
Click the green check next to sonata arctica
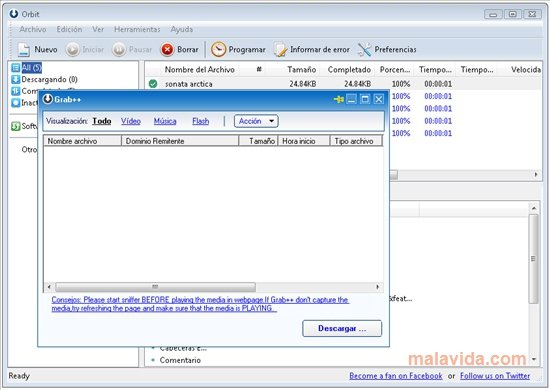click(x=153, y=84)
